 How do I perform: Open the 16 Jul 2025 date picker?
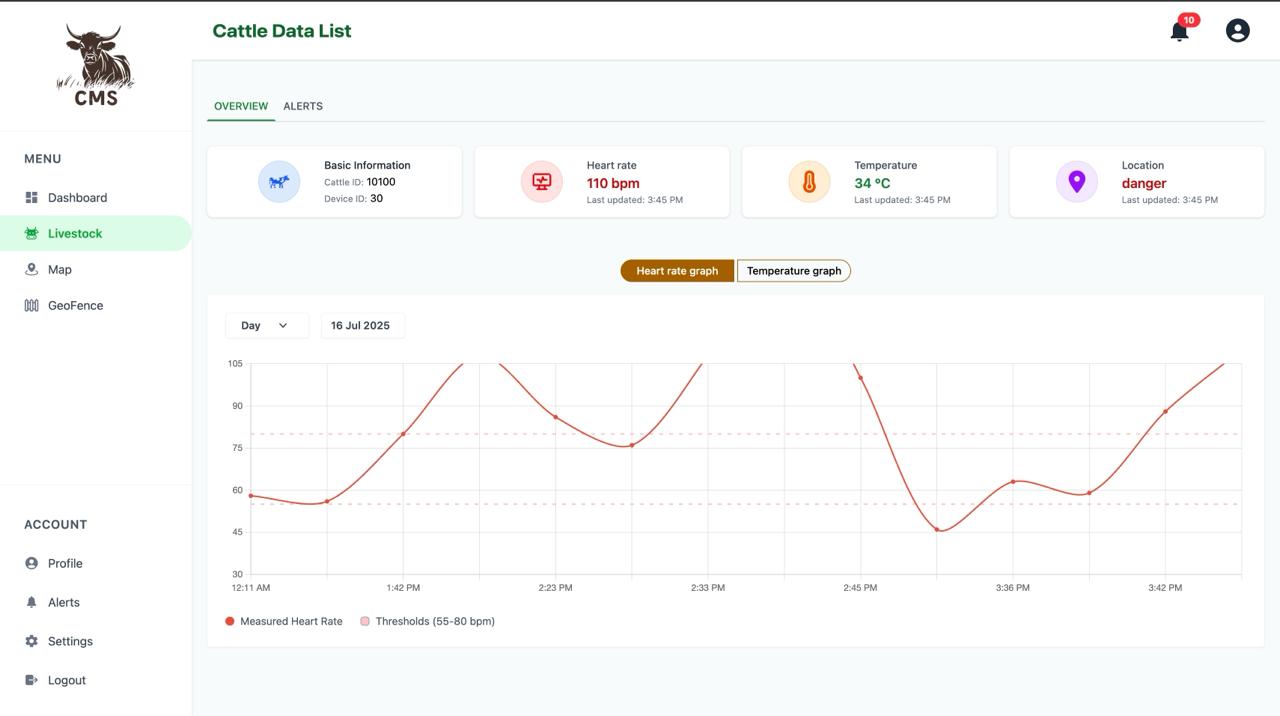[x=362, y=326]
